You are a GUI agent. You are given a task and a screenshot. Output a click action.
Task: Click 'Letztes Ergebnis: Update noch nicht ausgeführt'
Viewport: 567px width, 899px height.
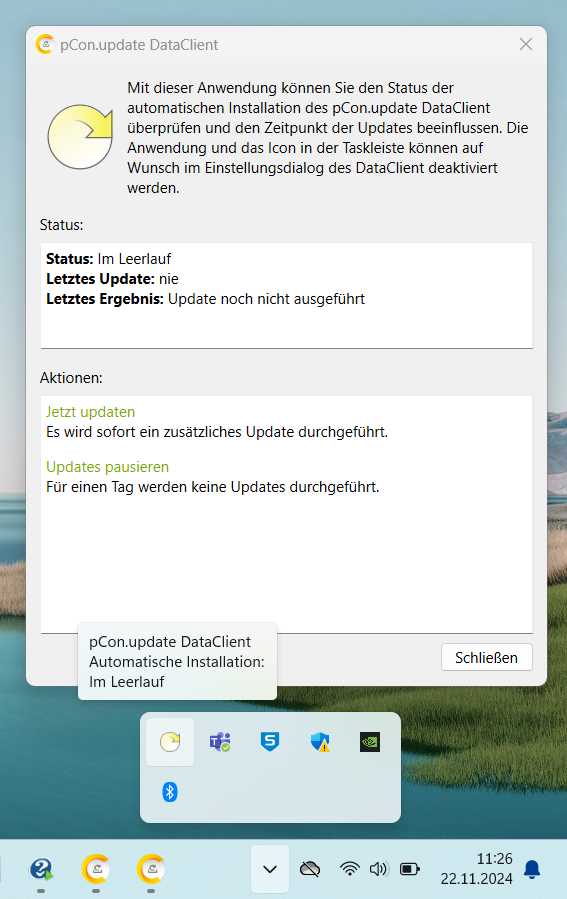(205, 299)
